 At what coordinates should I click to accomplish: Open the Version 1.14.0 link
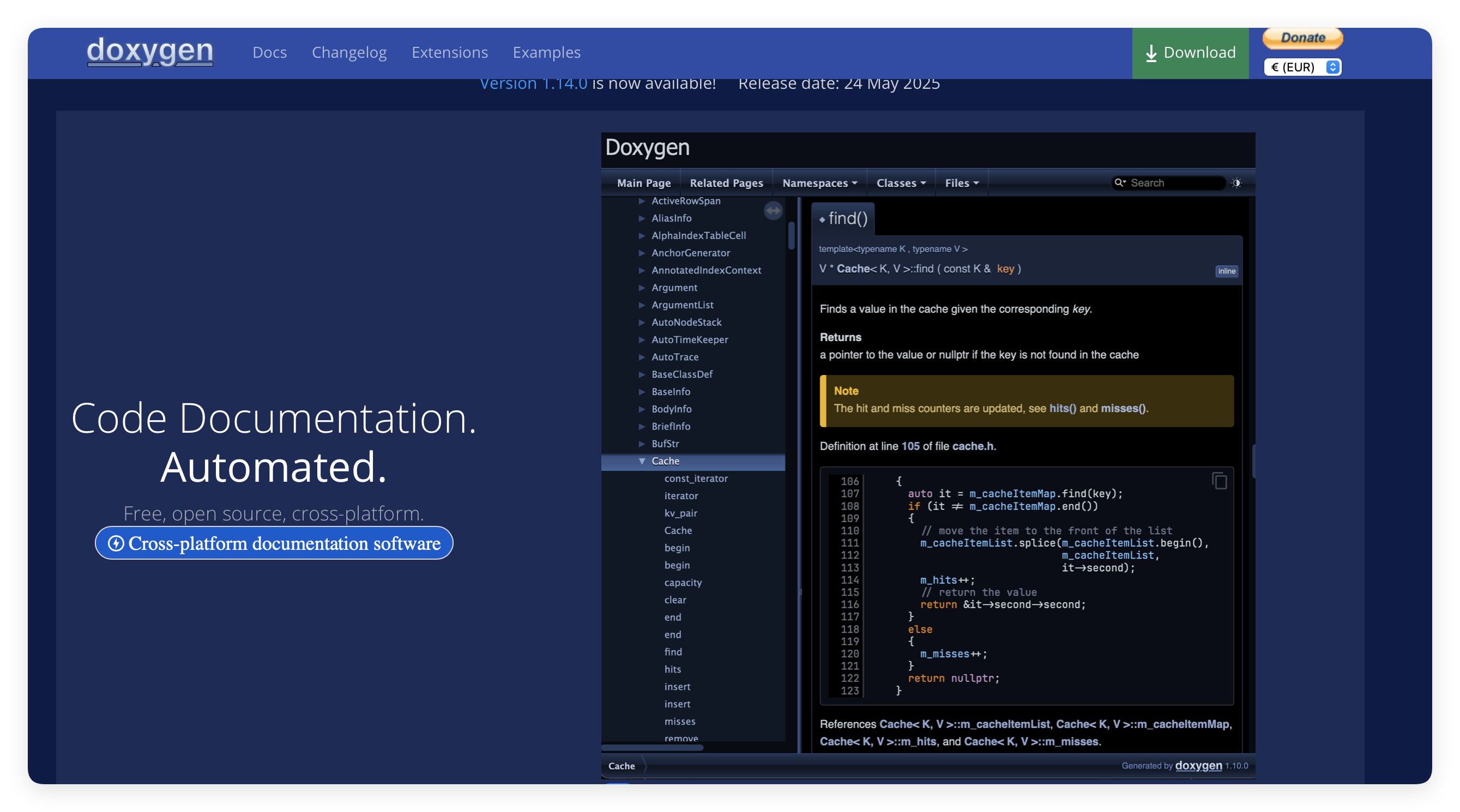[x=533, y=83]
